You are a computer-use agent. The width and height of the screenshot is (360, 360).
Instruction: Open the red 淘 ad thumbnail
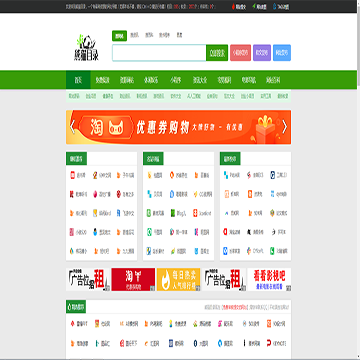pyautogui.click(x=133, y=279)
